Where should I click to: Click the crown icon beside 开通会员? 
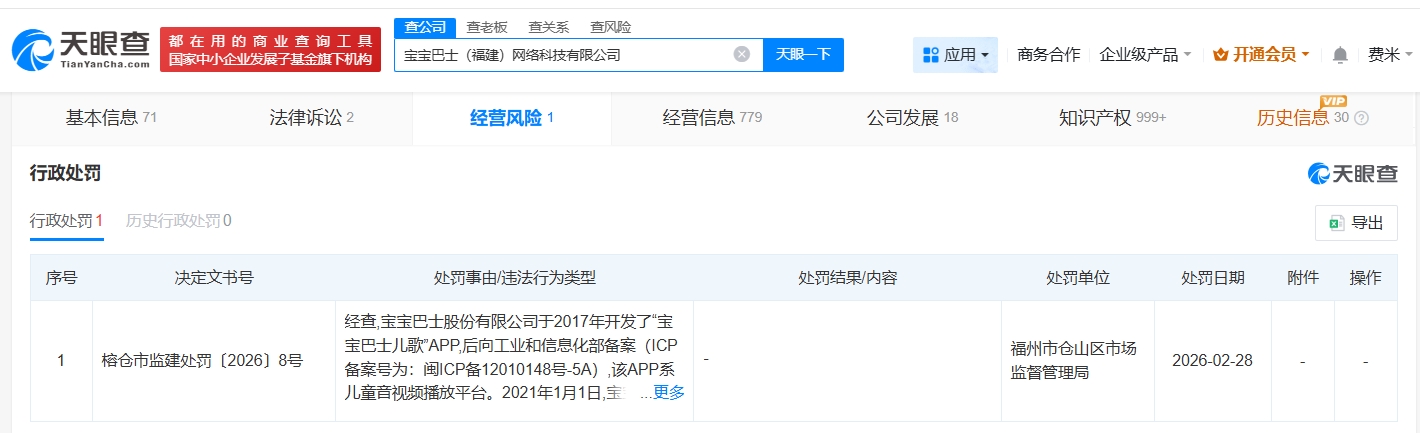1220,55
